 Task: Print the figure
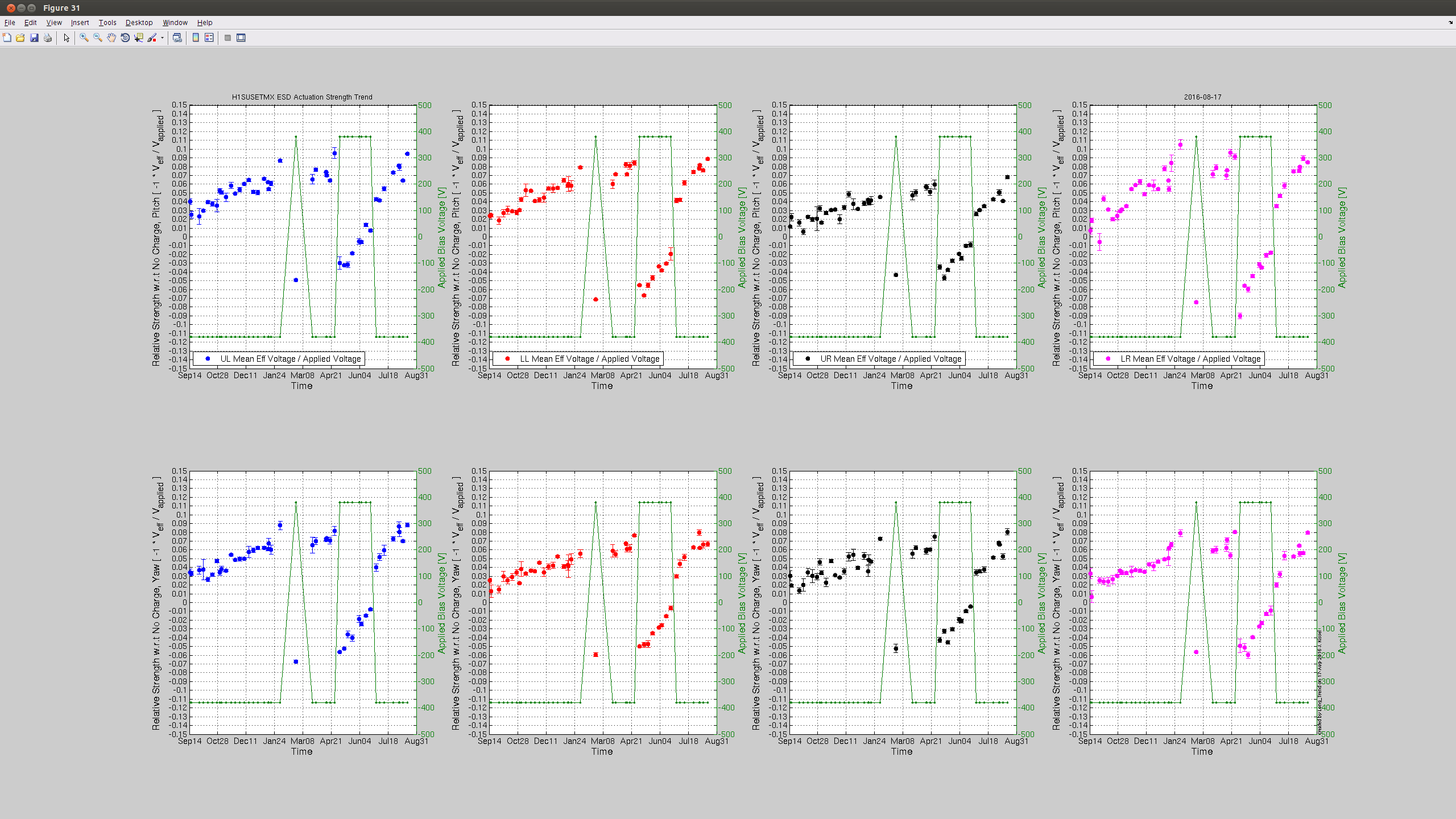click(48, 38)
